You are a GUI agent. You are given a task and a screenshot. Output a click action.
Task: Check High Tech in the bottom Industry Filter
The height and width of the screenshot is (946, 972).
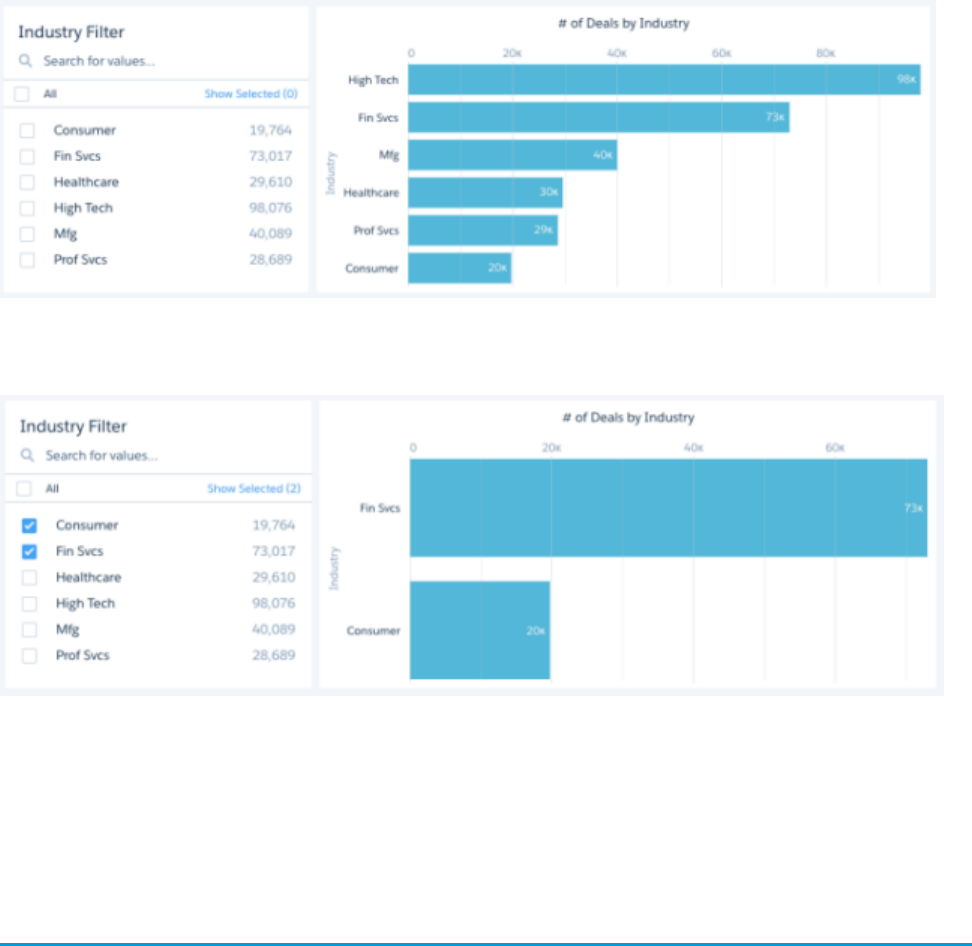29,604
